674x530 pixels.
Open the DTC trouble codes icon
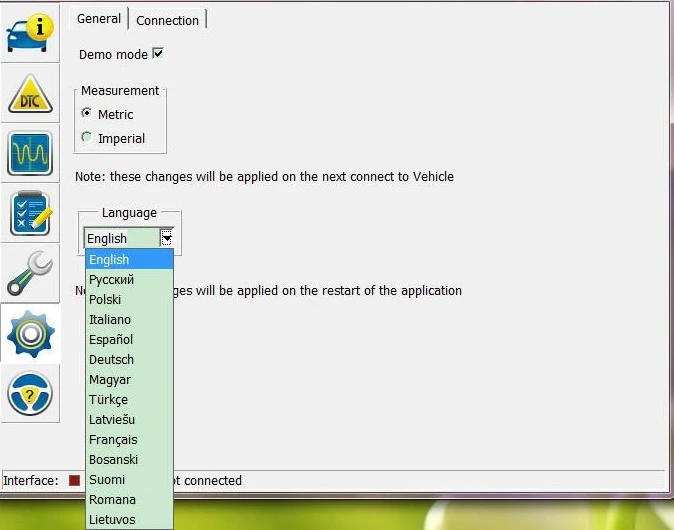pos(30,94)
